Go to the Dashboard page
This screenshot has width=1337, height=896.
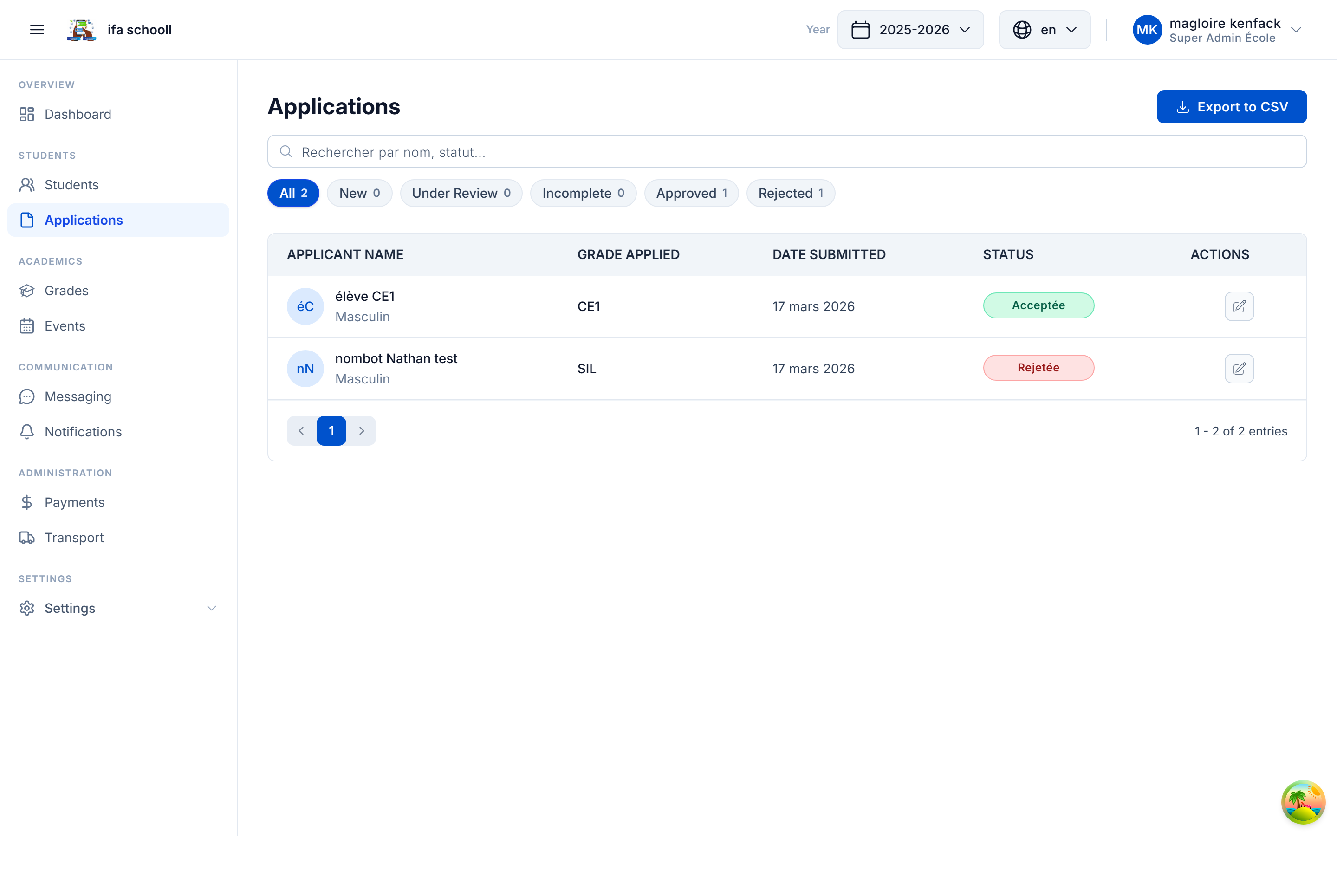78,114
